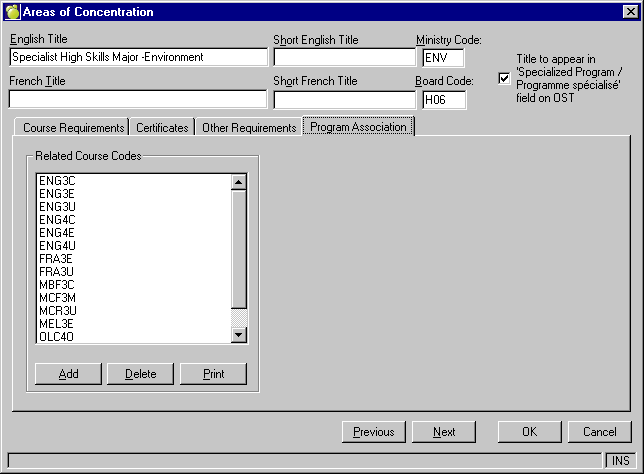Click the Ministry Code field containing ENV
Screen dimensions: 644x474
point(443,58)
